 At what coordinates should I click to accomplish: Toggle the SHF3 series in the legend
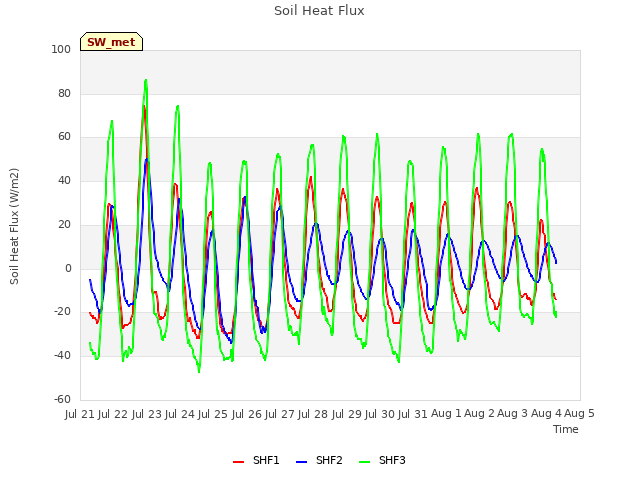[382, 460]
